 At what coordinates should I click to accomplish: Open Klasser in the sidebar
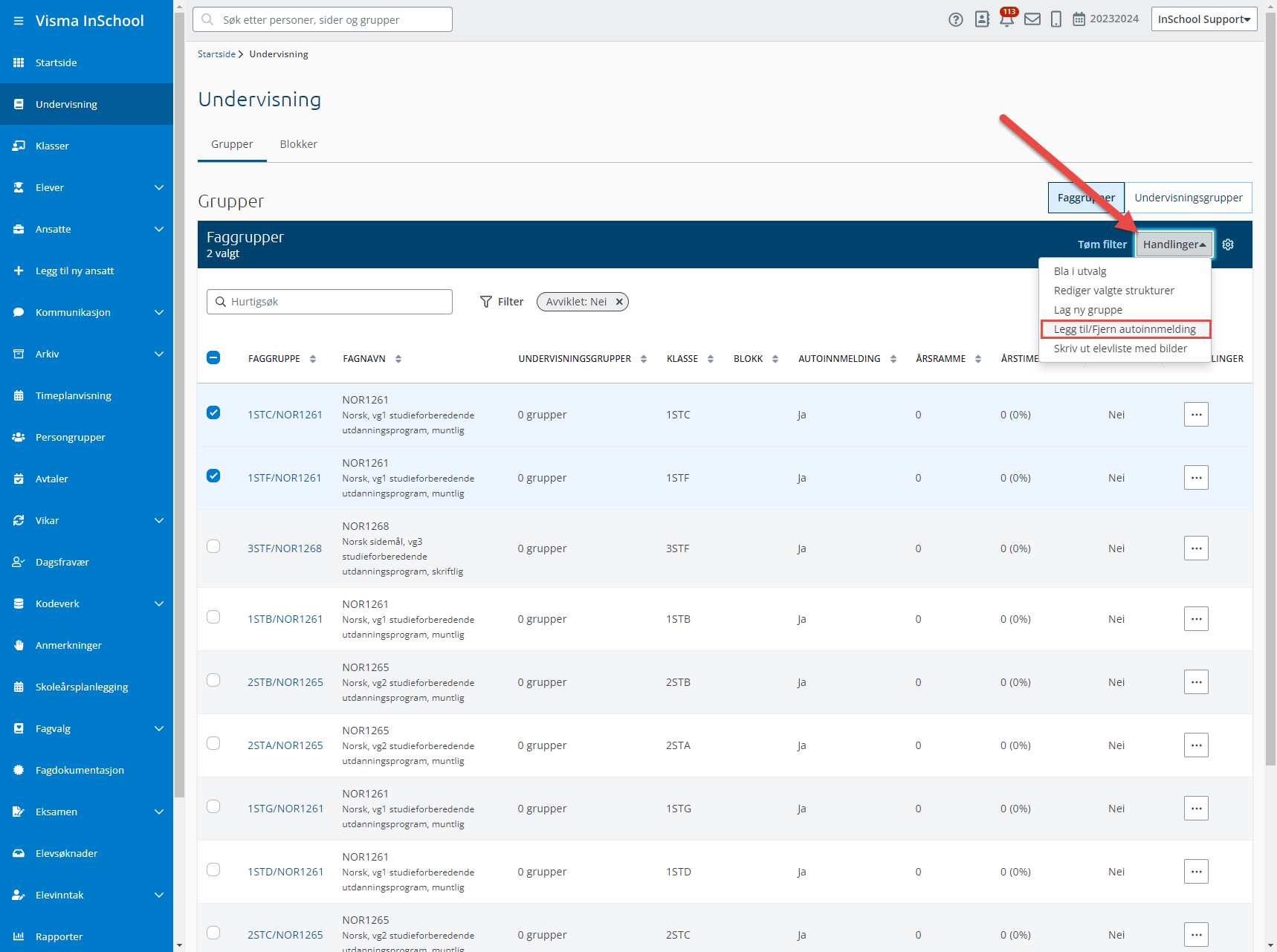point(86,146)
